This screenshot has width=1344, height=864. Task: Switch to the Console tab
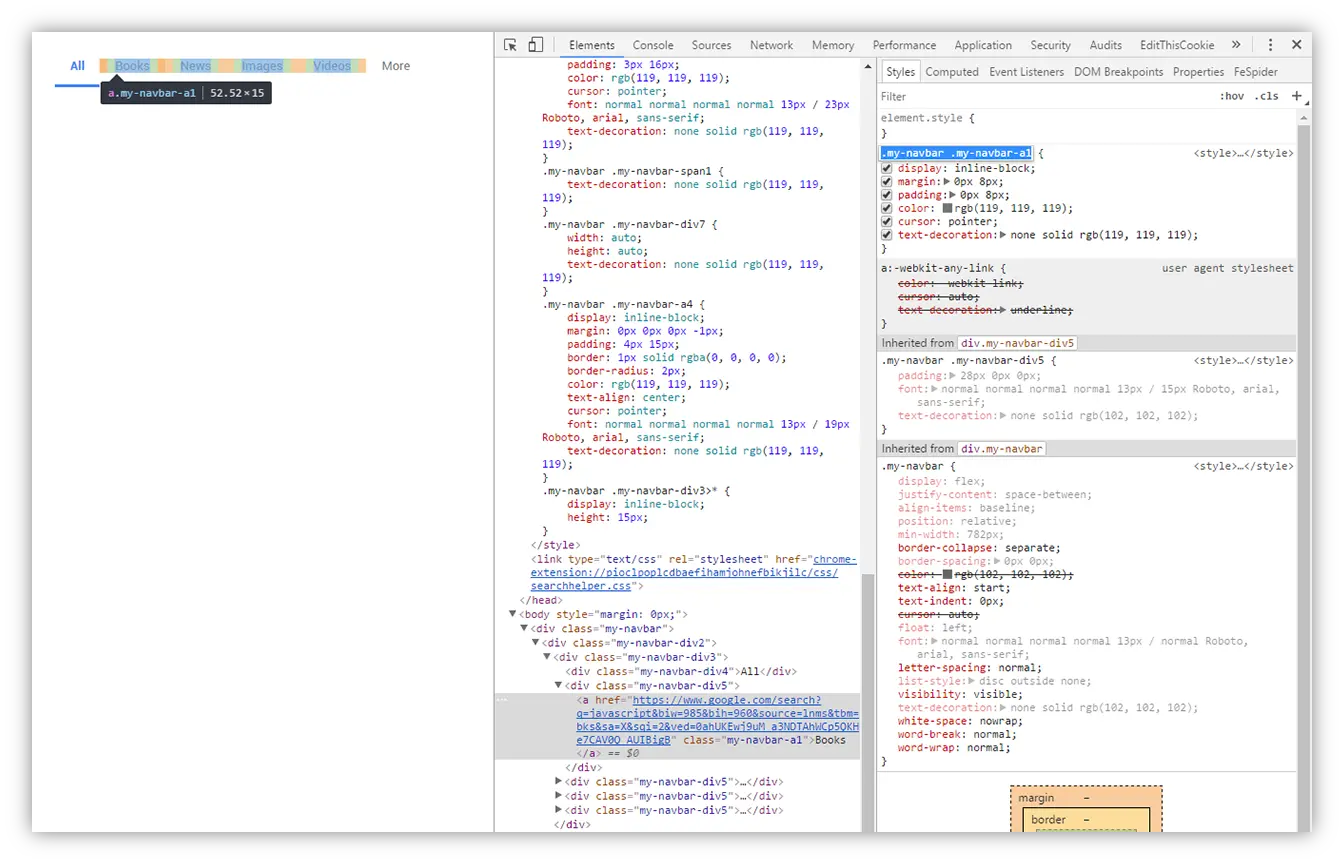pyautogui.click(x=653, y=45)
